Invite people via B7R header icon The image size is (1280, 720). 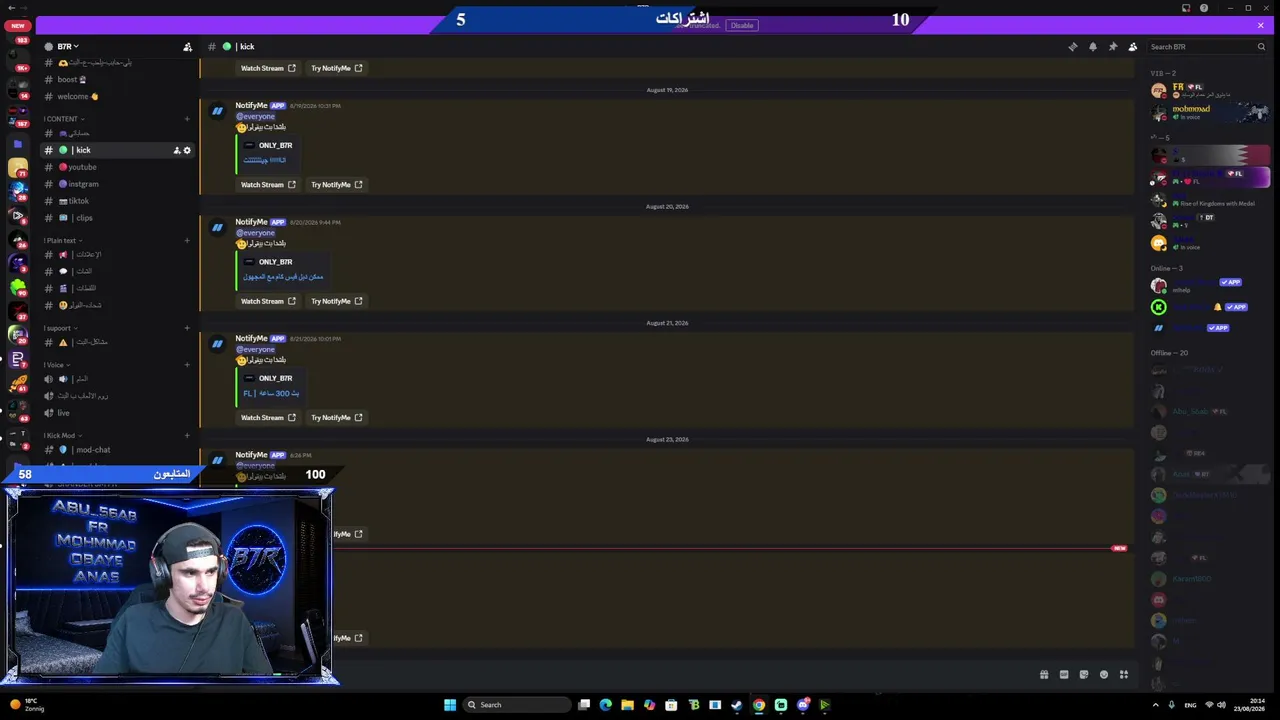tap(187, 47)
